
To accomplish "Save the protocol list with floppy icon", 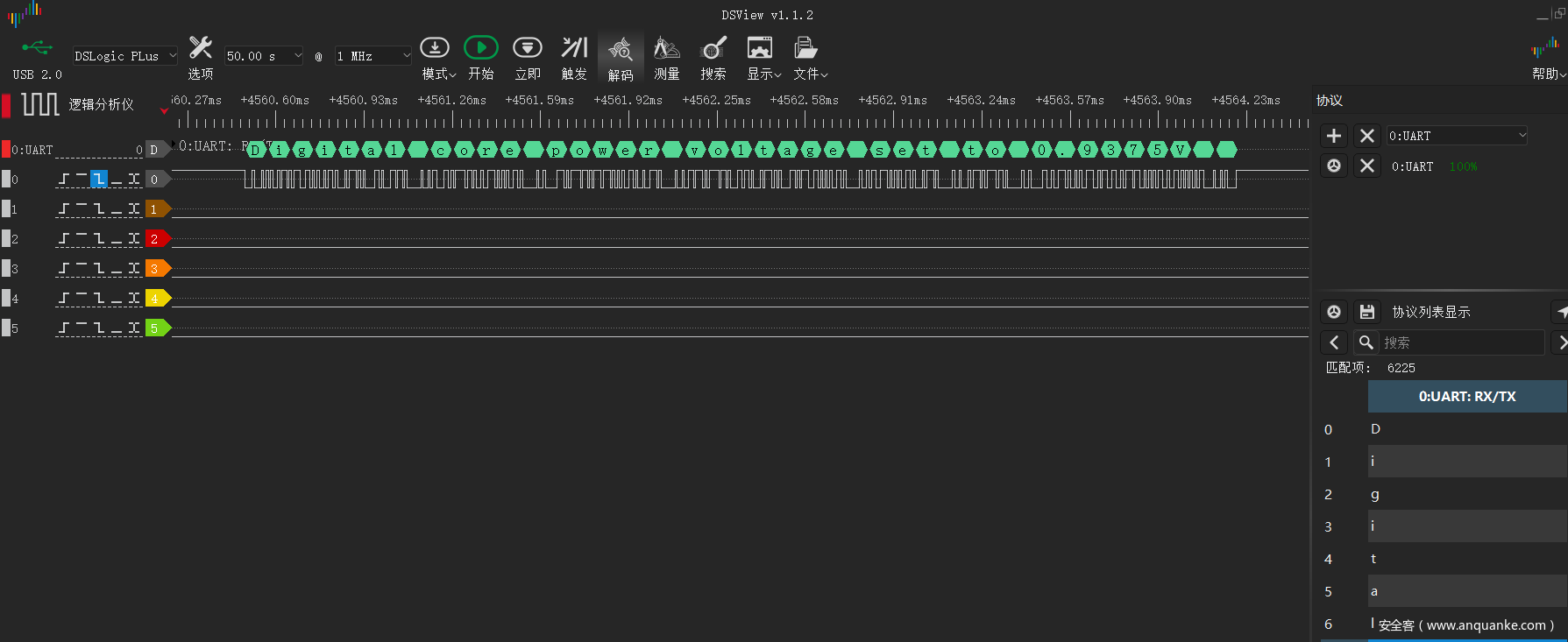I will pyautogui.click(x=1366, y=312).
